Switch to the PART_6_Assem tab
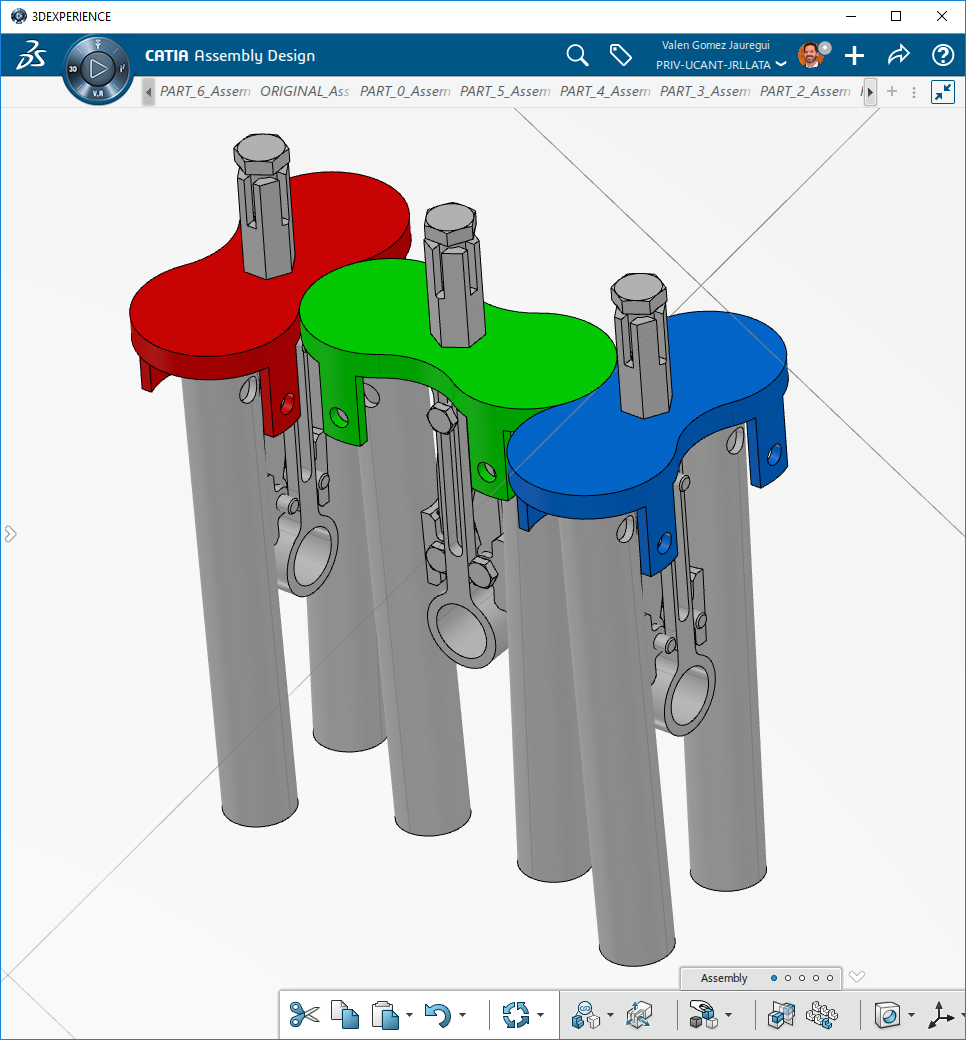The height and width of the screenshot is (1040, 966). tap(205, 92)
